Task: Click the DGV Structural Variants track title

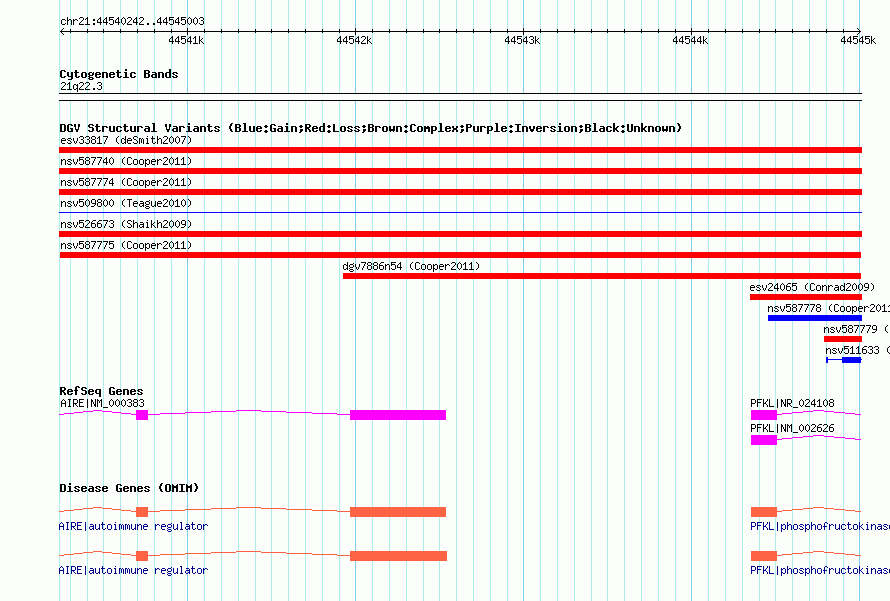Action: 371,128
